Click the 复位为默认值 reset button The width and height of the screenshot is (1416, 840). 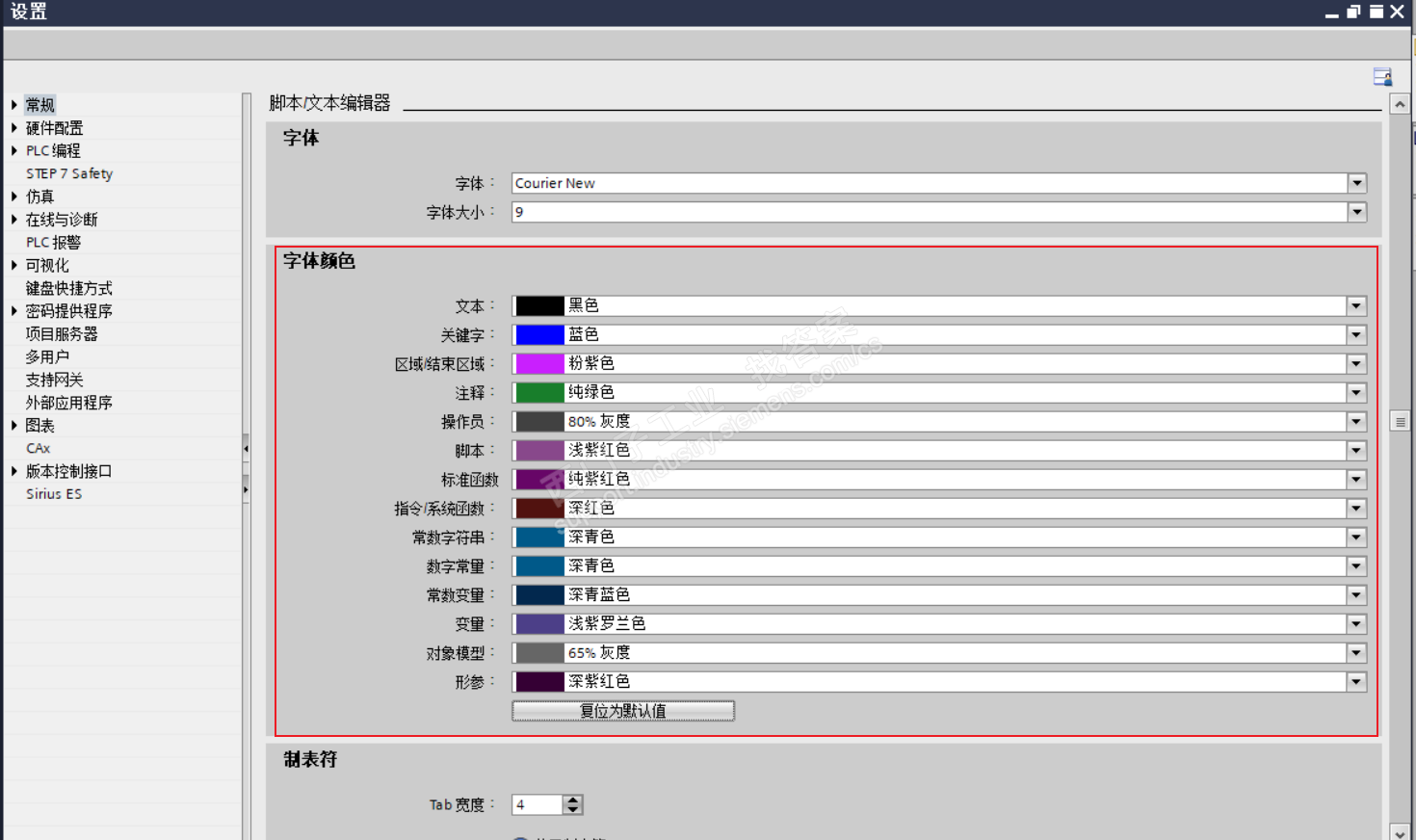tap(623, 711)
